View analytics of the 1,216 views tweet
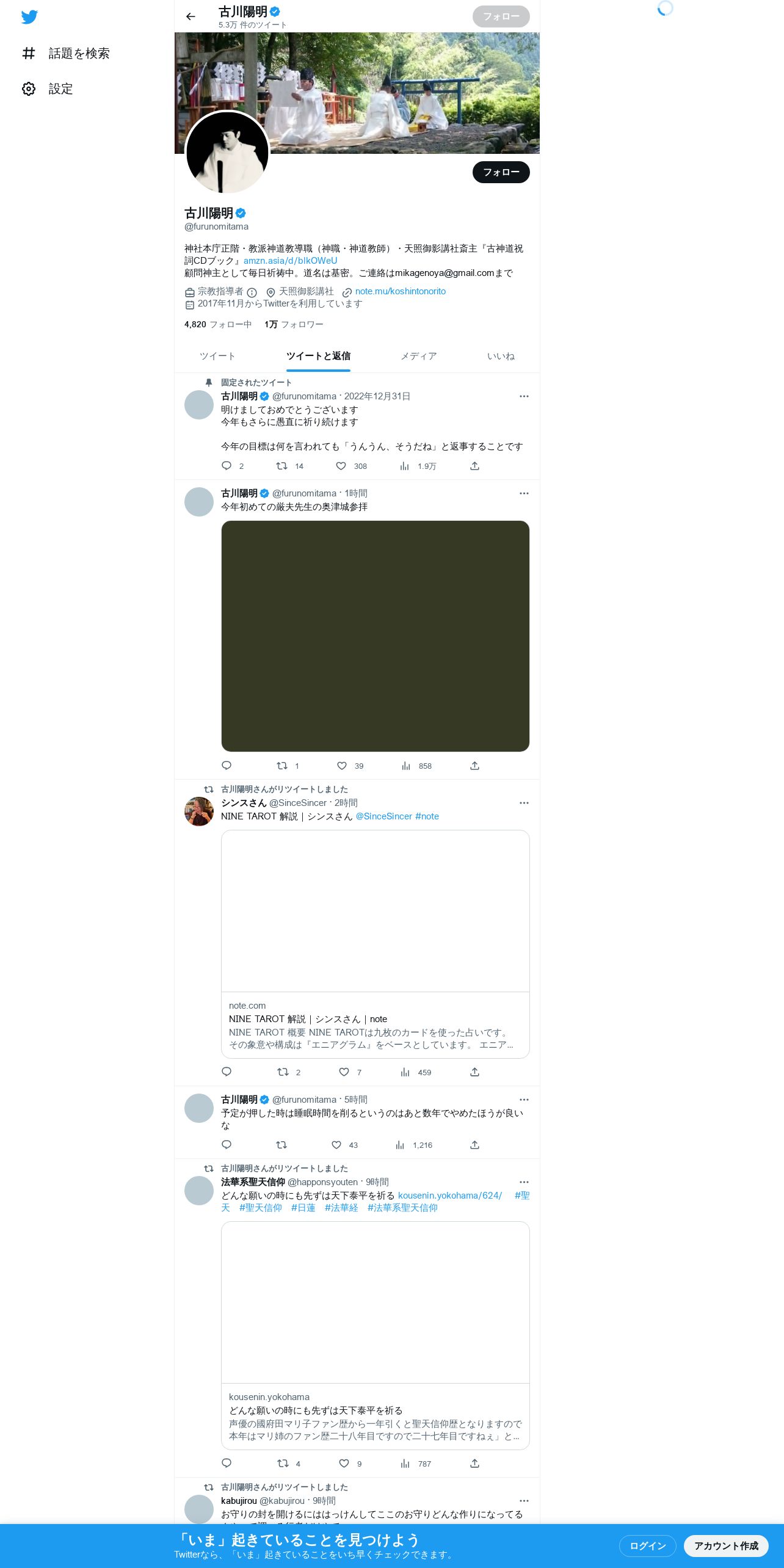The height and width of the screenshot is (1568, 784). tap(400, 1145)
